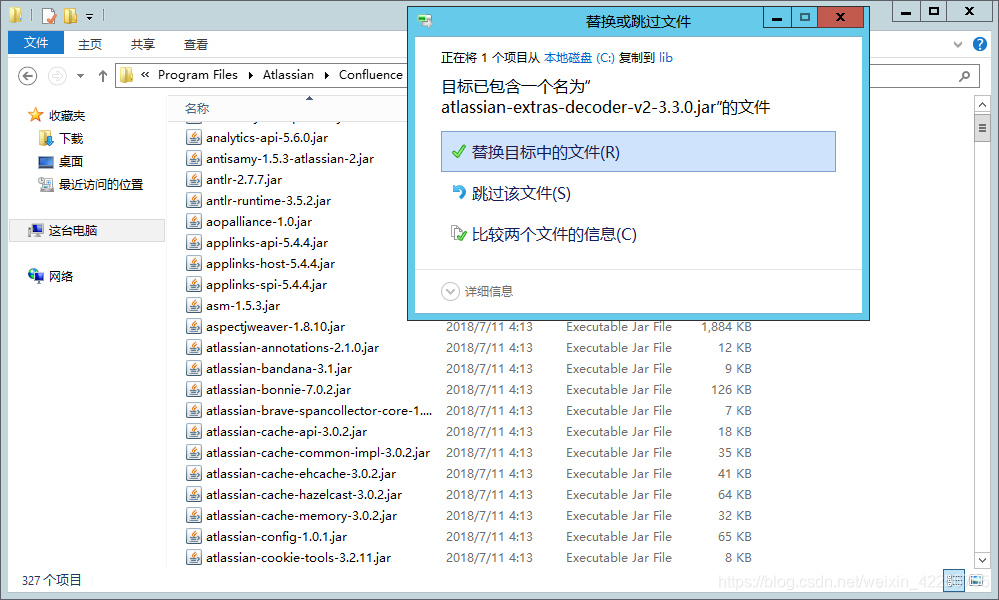Click the jar icon beside atlassian-config-1.0.1.jar
The image size is (999, 600).
(194, 537)
